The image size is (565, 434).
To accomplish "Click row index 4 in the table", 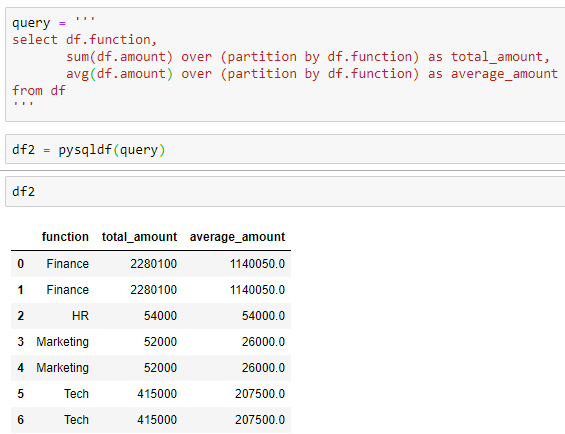I will point(21,368).
